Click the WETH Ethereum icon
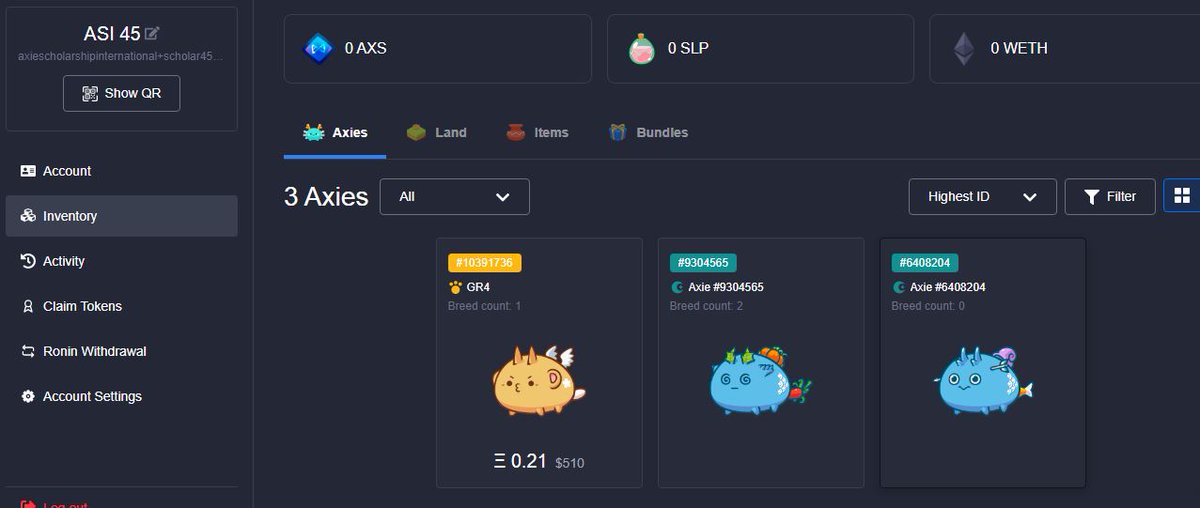 pos(964,48)
